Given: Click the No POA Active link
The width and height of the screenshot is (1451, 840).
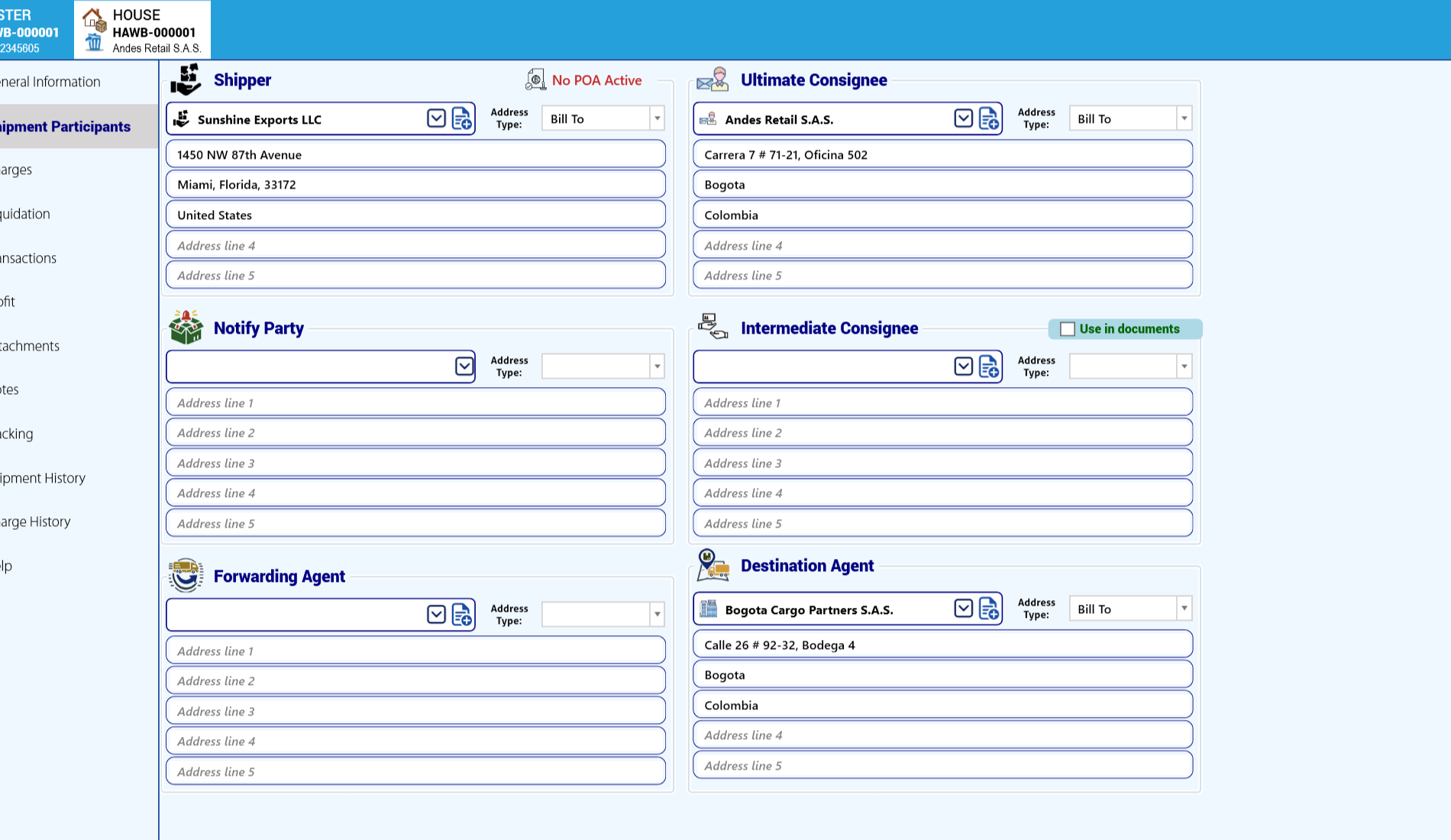Looking at the screenshot, I should [x=596, y=80].
